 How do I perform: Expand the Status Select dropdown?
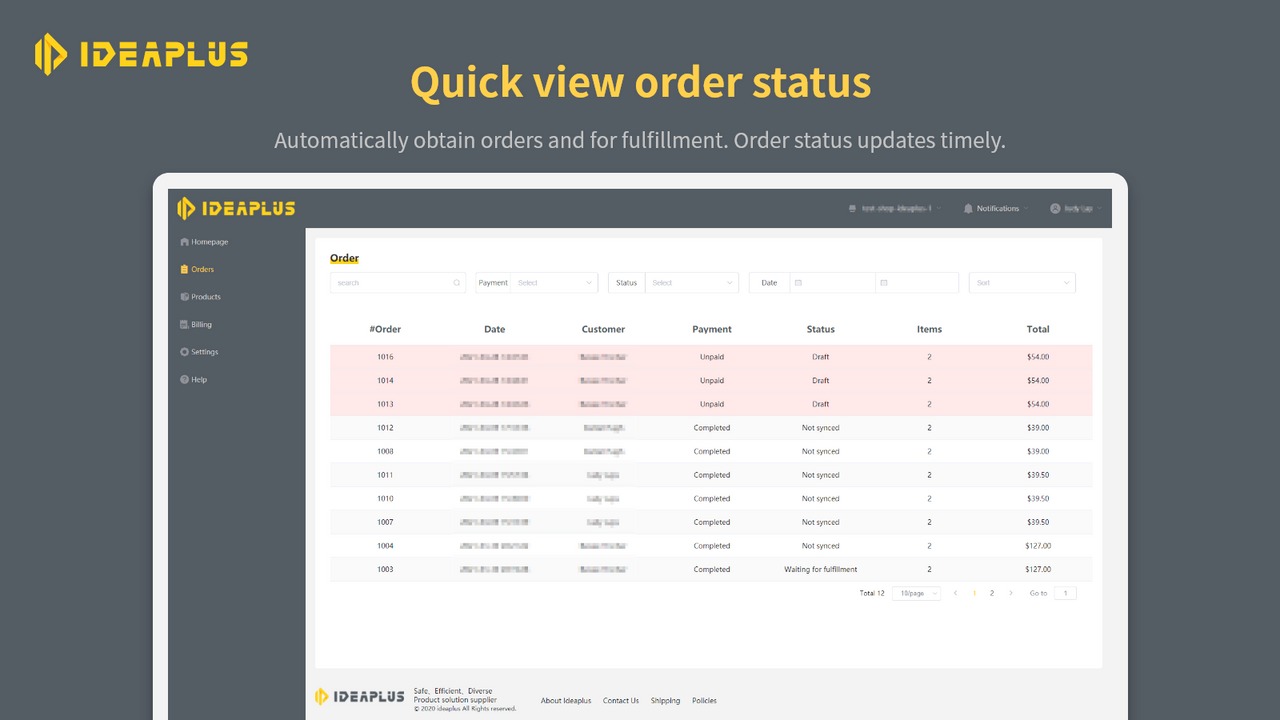coord(692,283)
